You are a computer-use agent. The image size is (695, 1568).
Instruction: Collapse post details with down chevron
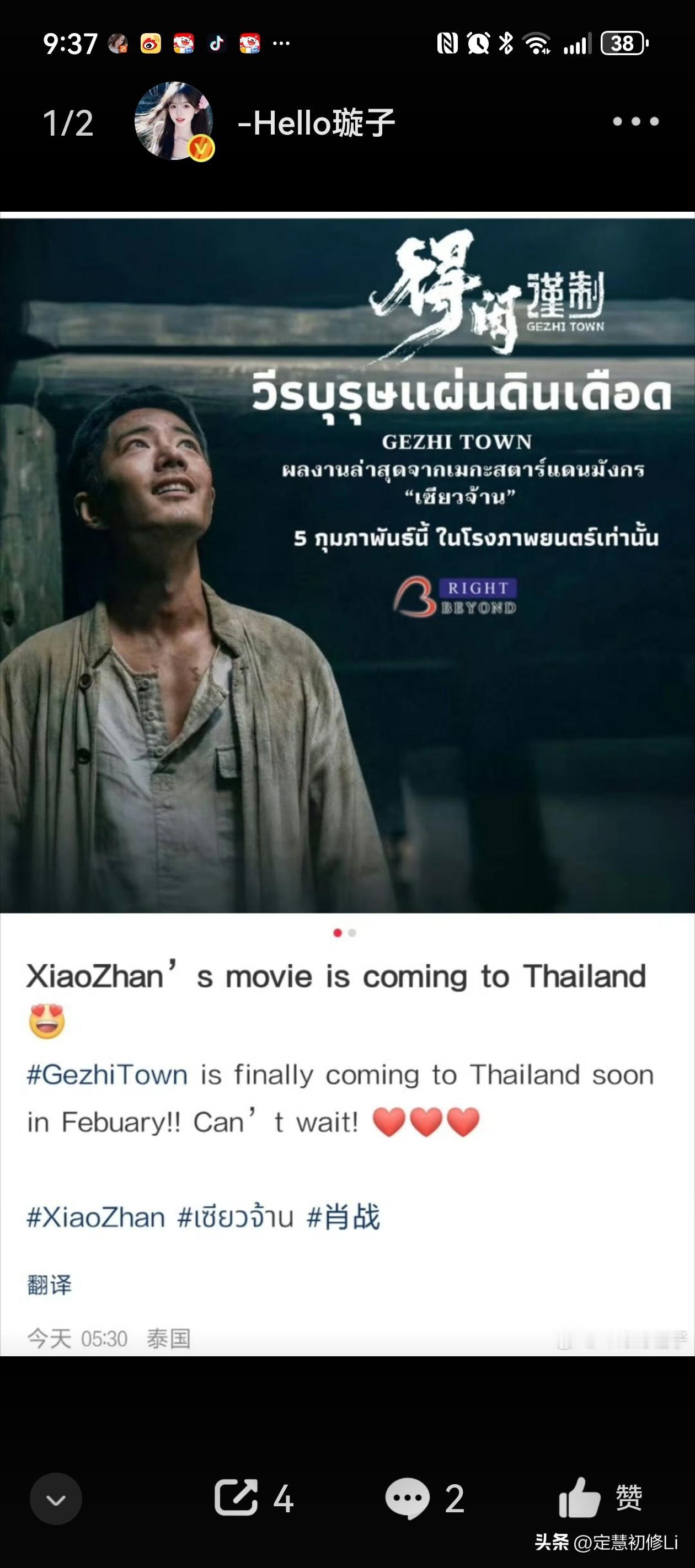point(56,1499)
